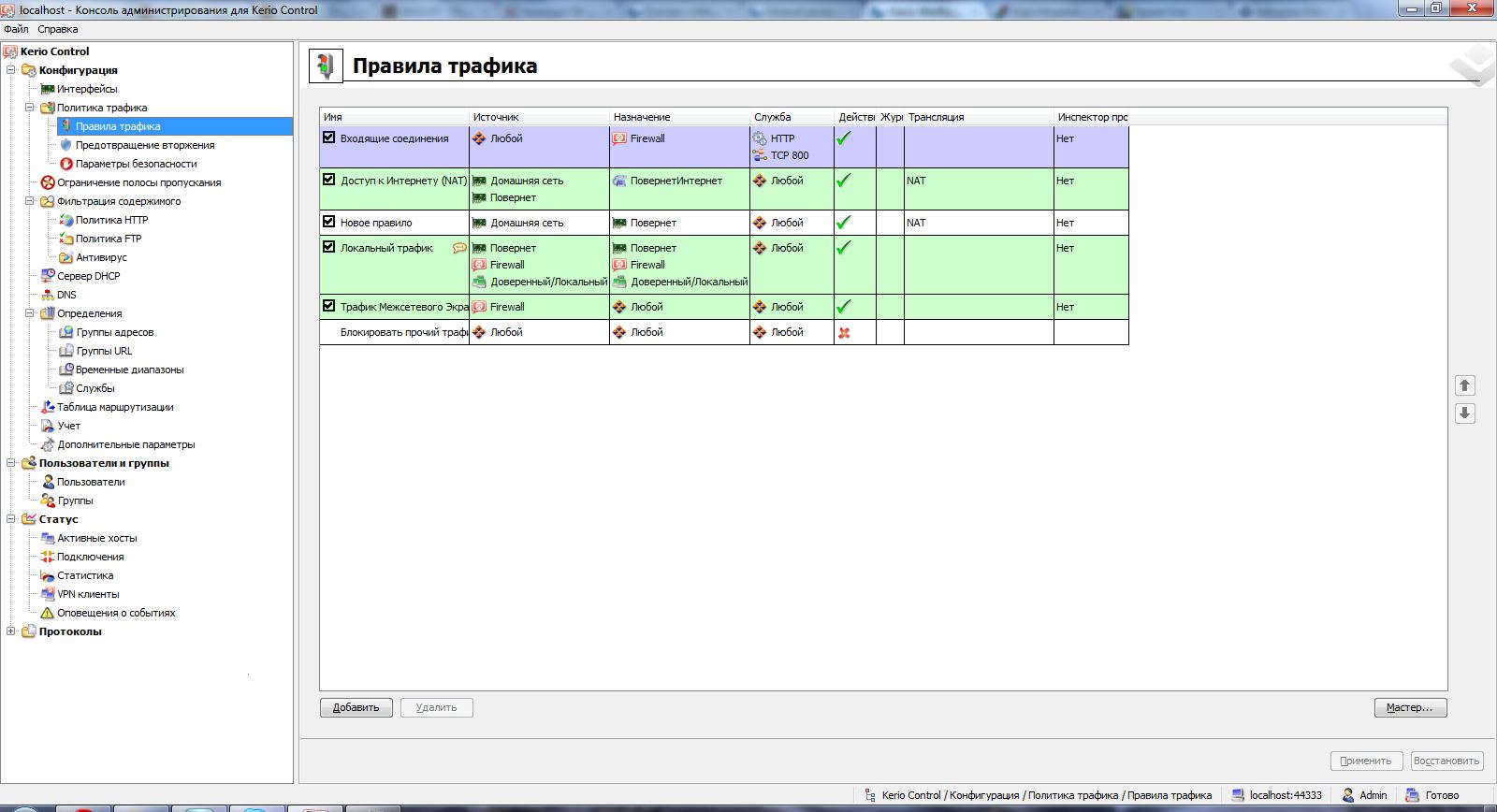Uncheck the Доступ к Интернету (NAT) rule checkbox
Image resolution: width=1497 pixels, height=812 pixels.
(x=328, y=180)
